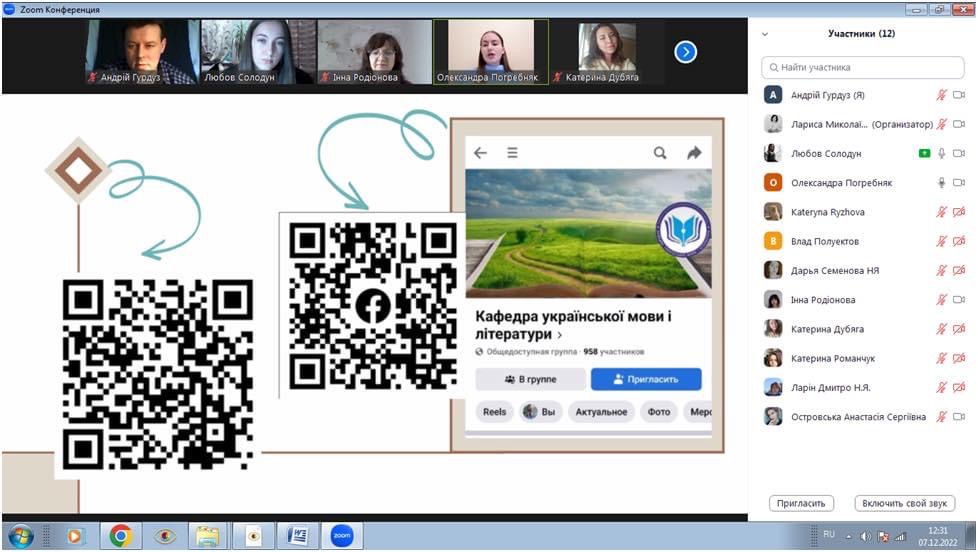
Task: Select Актуальное tab on Facebook slide
Action: [601, 412]
